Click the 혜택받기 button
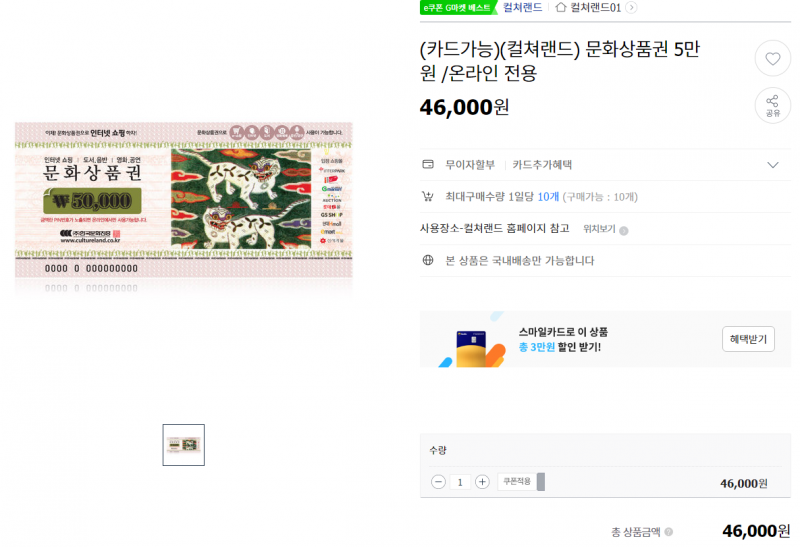The image size is (800, 547). click(748, 339)
